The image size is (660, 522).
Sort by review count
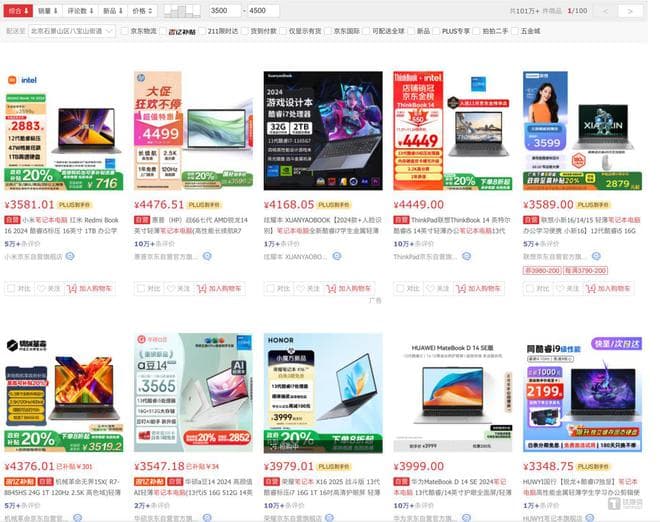pos(80,11)
